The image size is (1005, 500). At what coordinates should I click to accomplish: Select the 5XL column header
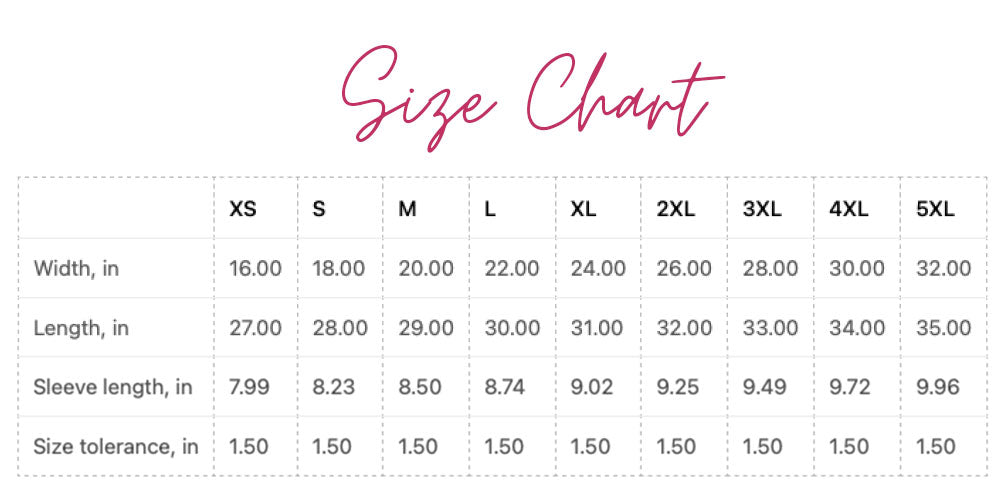coord(935,208)
